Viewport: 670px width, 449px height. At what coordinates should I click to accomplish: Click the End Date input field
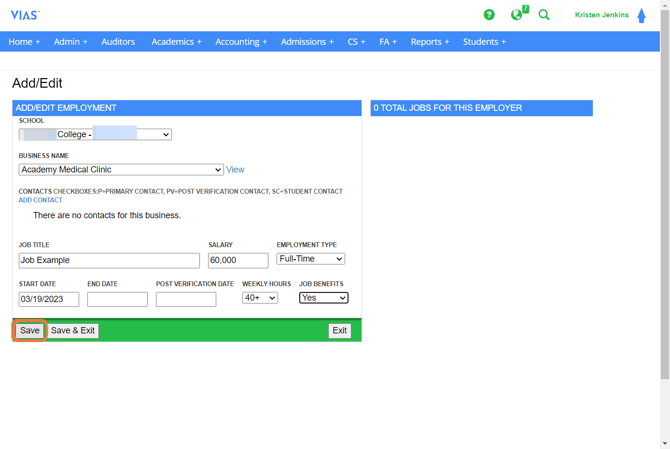[117, 299]
